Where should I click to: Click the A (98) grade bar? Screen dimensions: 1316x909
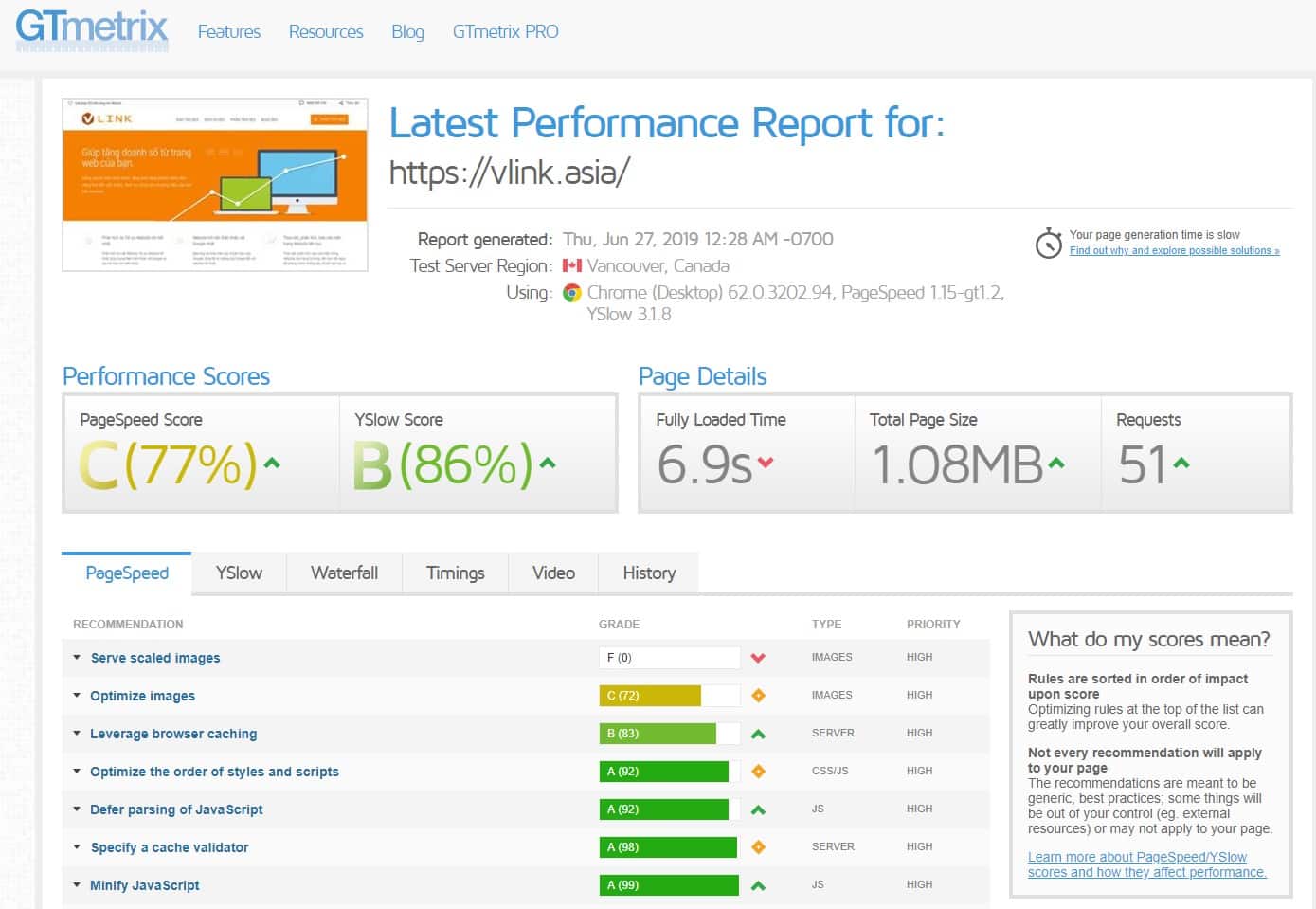click(668, 847)
